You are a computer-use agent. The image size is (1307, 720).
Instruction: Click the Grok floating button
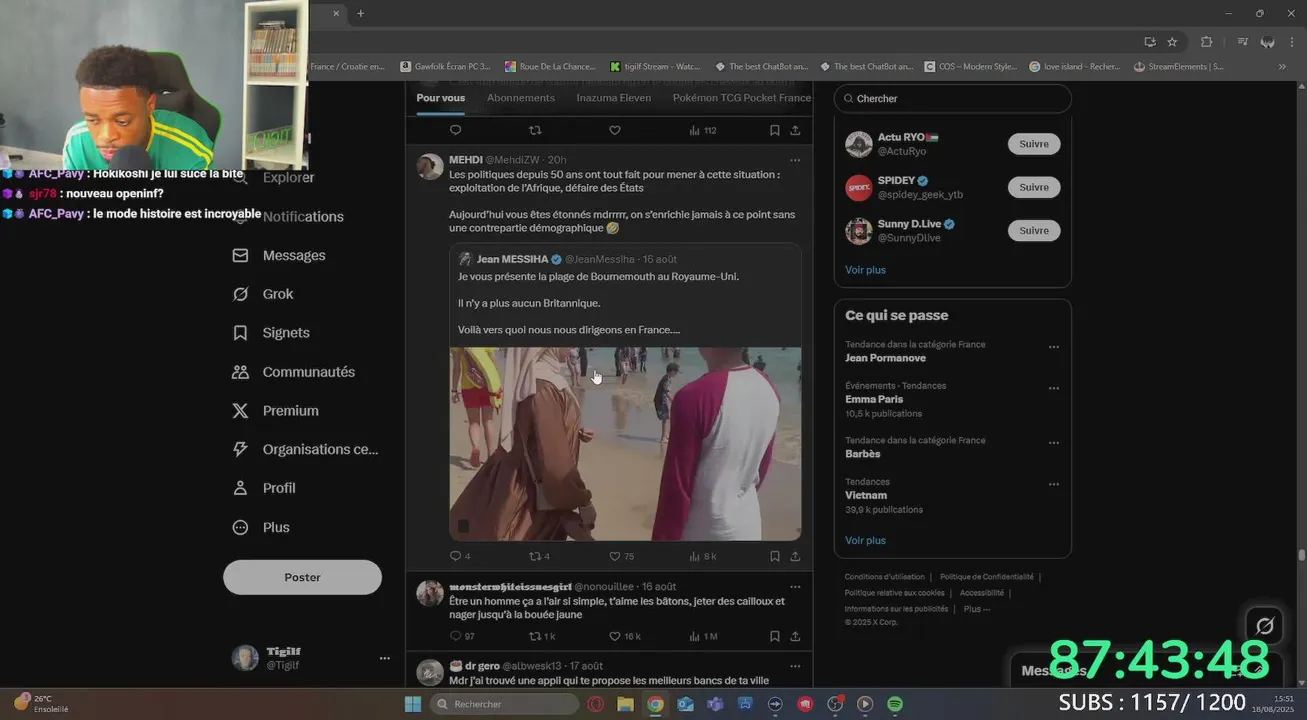1265,626
